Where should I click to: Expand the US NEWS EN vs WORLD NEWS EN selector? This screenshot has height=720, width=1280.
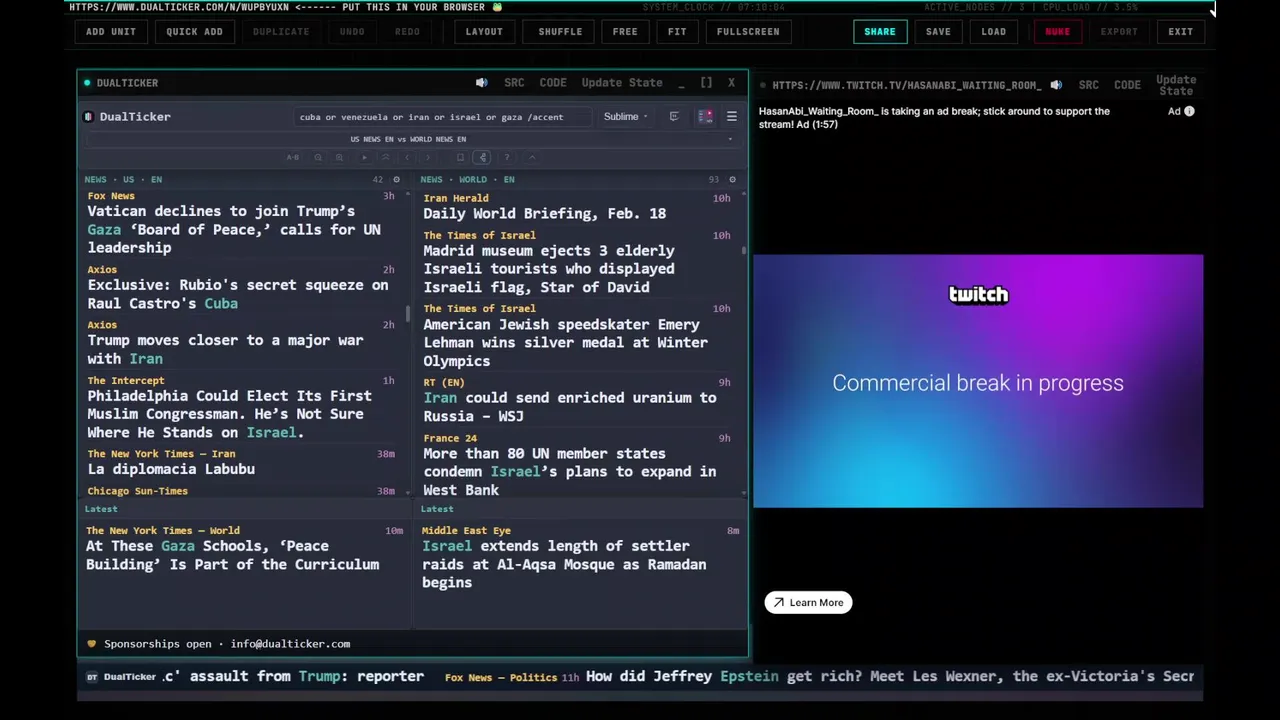(x=412, y=139)
